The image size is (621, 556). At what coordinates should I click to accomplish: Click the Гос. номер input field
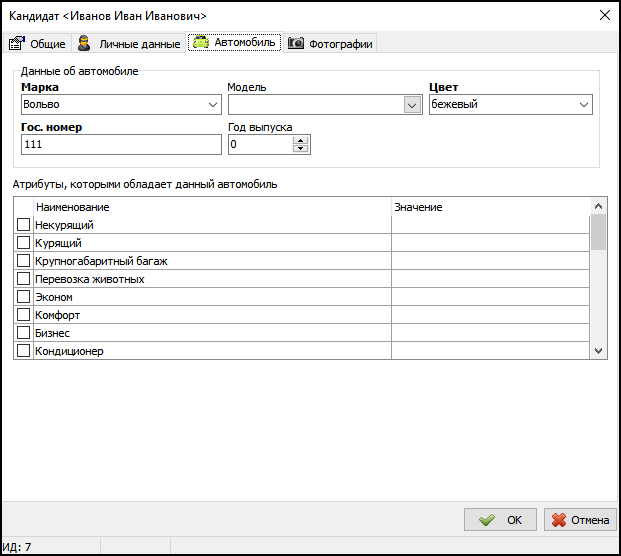(x=120, y=145)
